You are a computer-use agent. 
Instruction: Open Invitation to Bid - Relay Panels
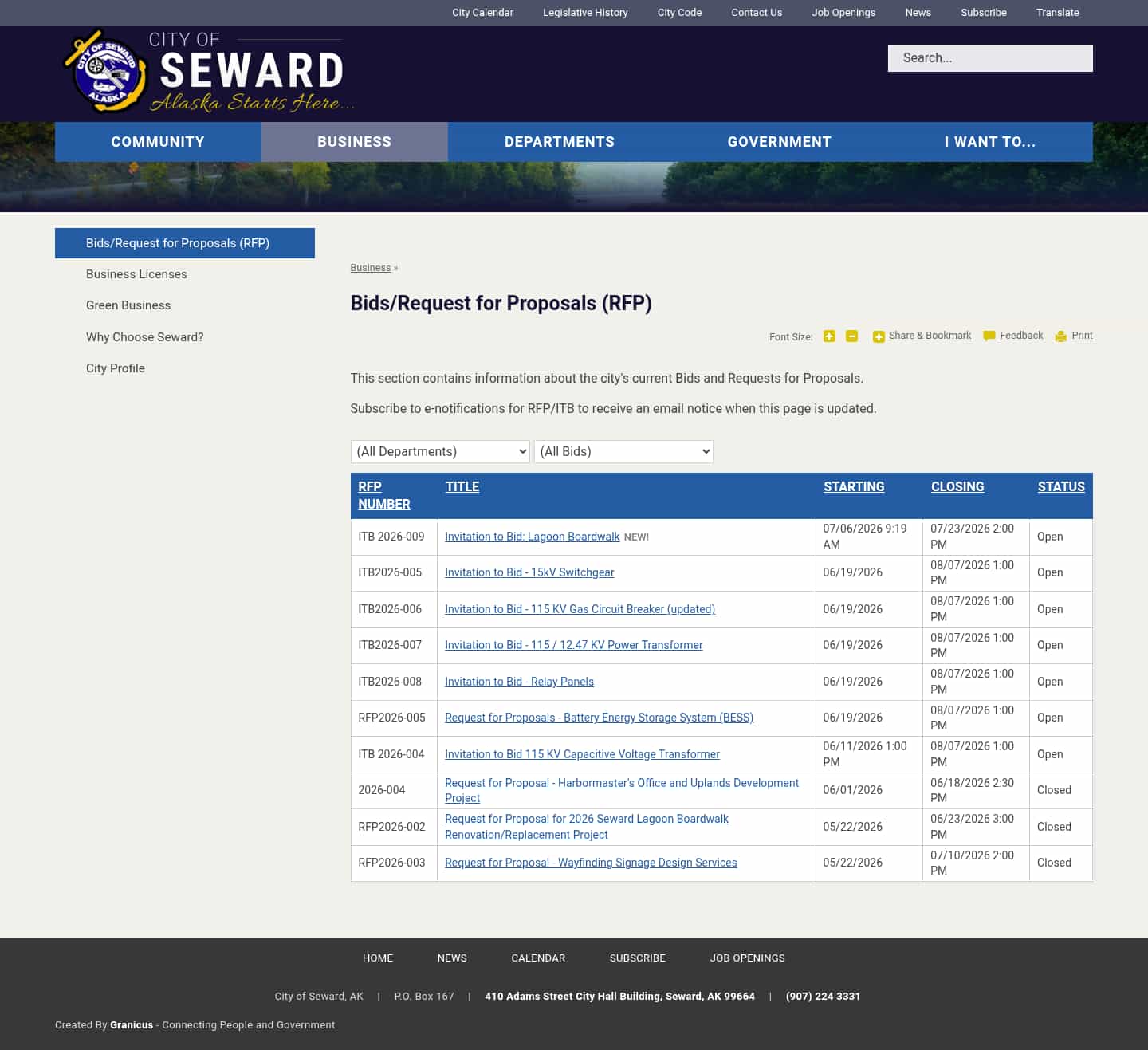tap(519, 682)
